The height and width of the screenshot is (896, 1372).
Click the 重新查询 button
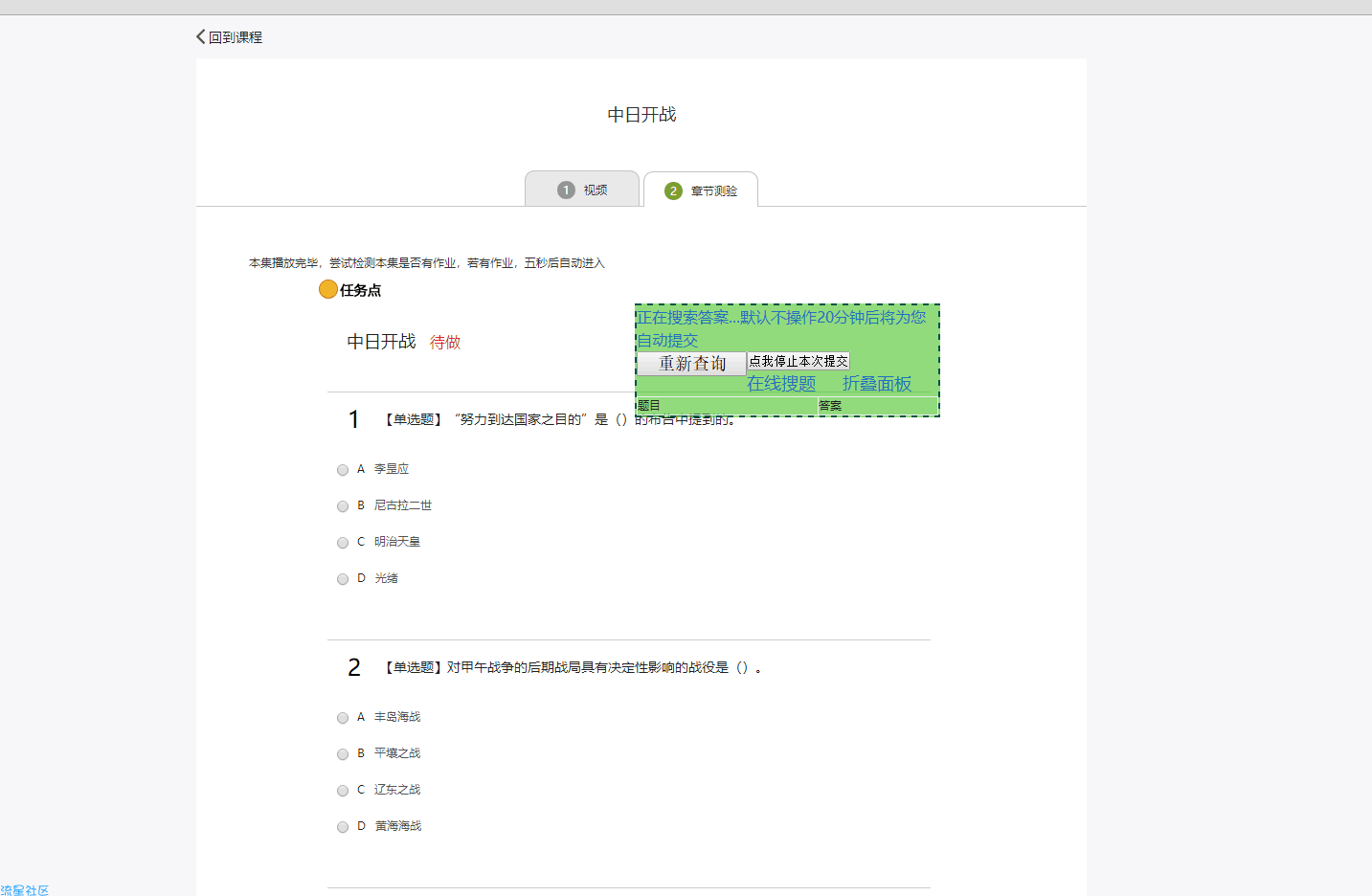pos(692,364)
